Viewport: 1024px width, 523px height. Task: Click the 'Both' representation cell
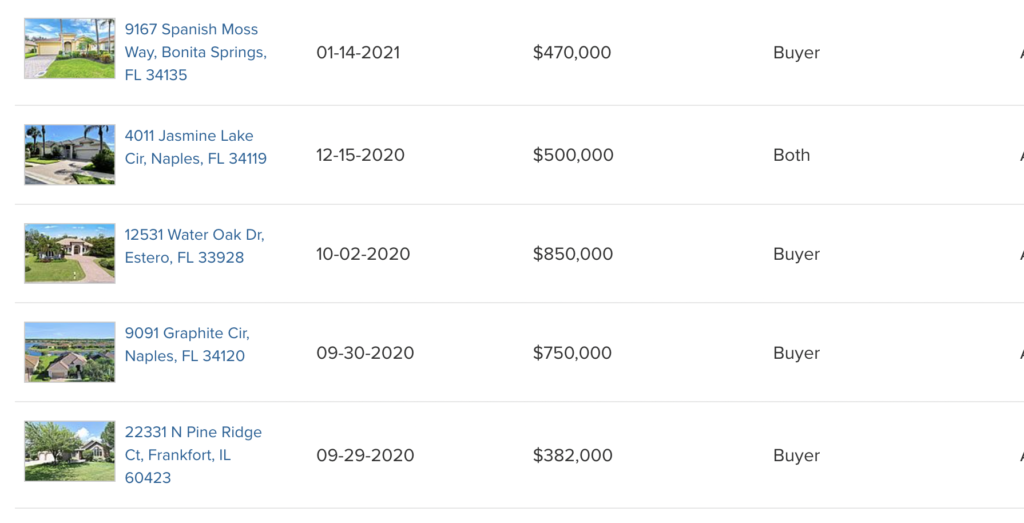tap(791, 155)
